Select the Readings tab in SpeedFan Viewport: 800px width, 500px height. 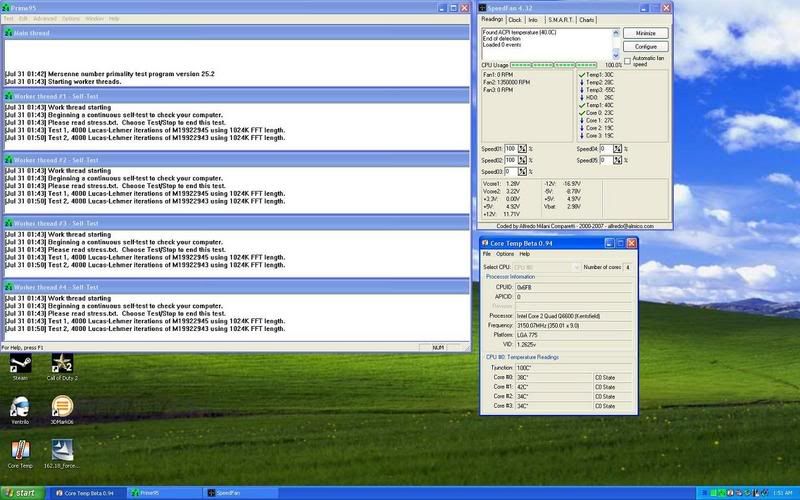[x=492, y=19]
